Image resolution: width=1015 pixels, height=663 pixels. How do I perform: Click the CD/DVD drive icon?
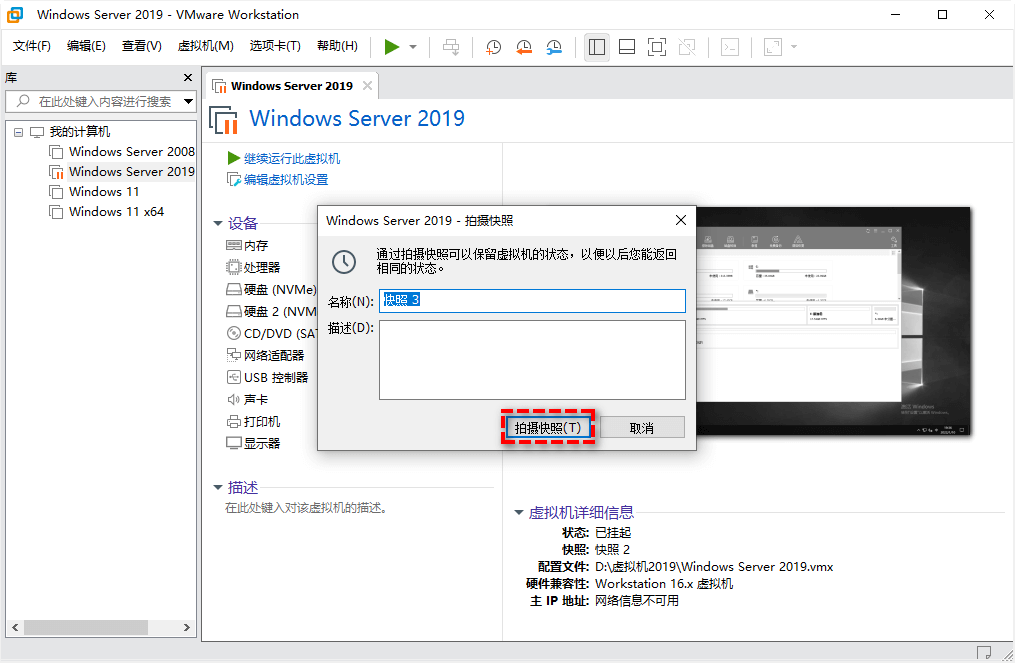(234, 333)
